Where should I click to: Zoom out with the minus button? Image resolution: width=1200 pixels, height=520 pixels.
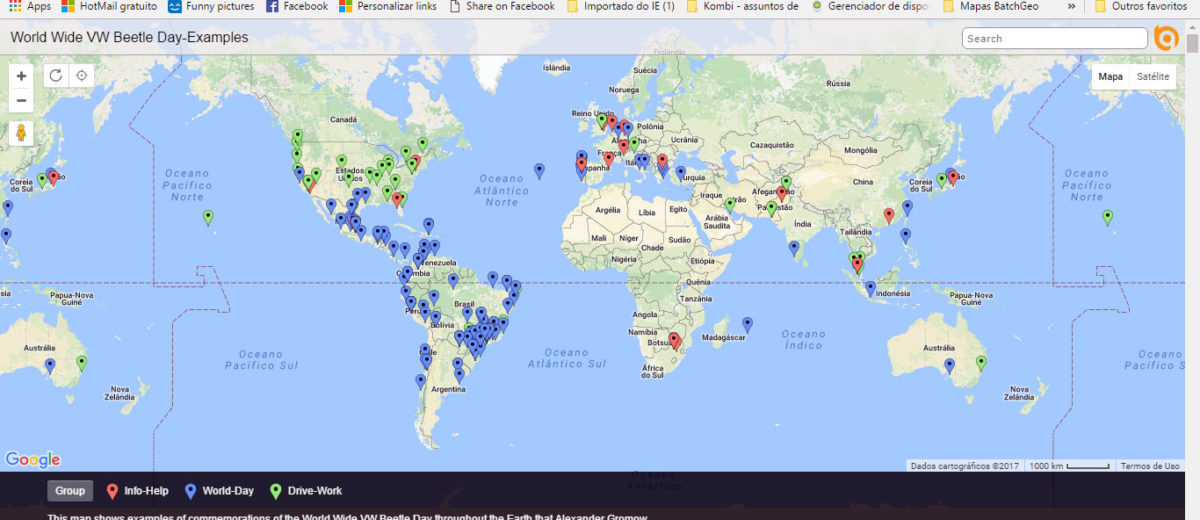pos(21,100)
